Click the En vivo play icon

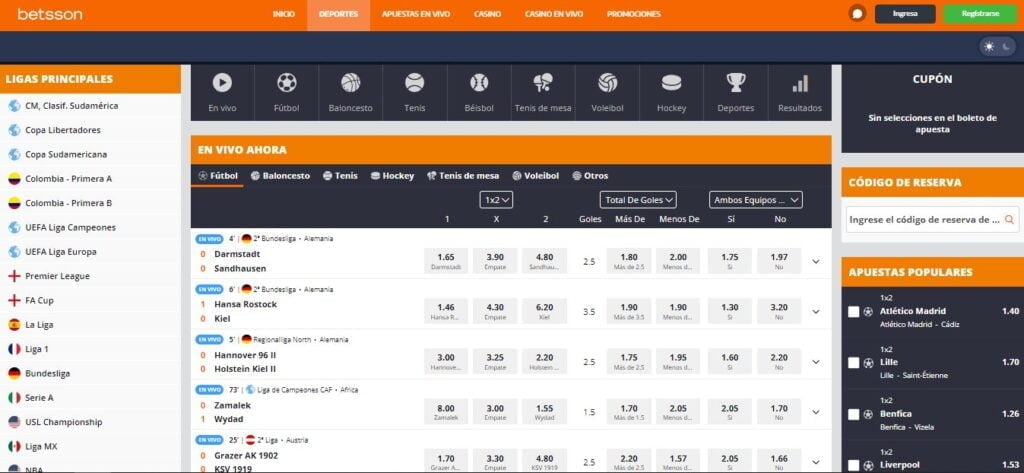click(x=222, y=84)
